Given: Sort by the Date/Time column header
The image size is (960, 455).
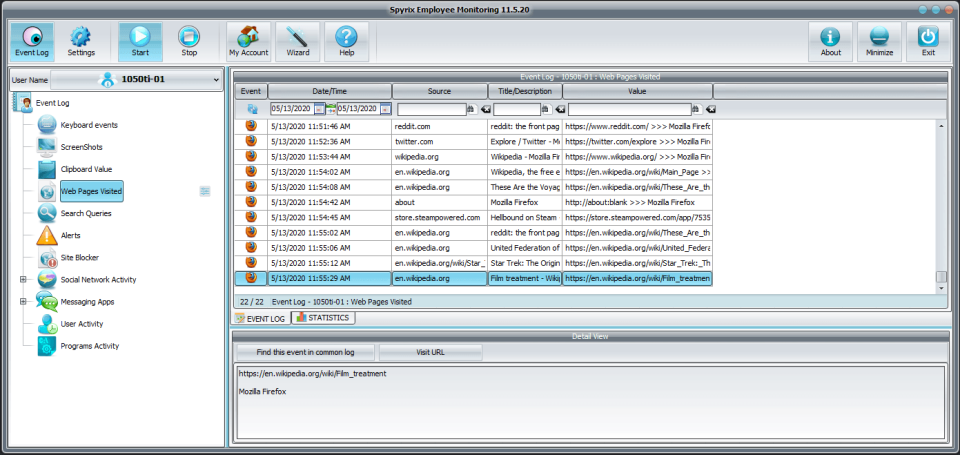Looking at the screenshot, I should pos(329,91).
